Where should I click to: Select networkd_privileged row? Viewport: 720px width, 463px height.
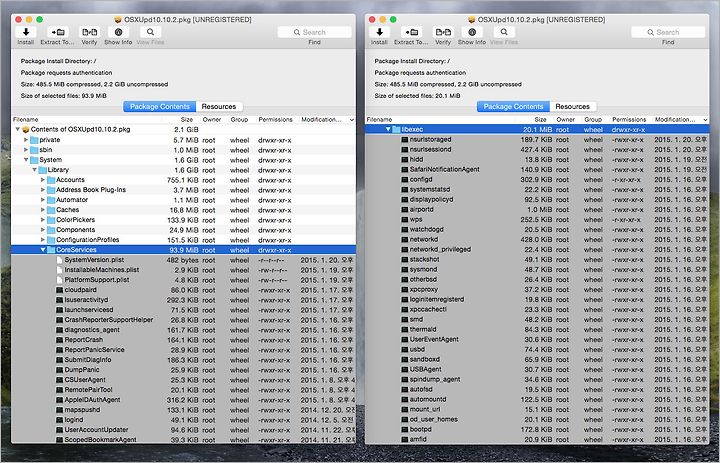pos(537,249)
